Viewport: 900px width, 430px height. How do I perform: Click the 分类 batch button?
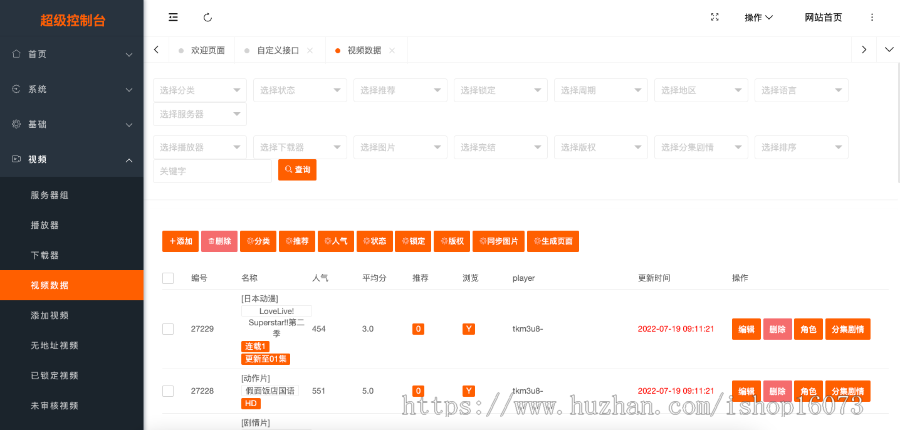tap(258, 242)
